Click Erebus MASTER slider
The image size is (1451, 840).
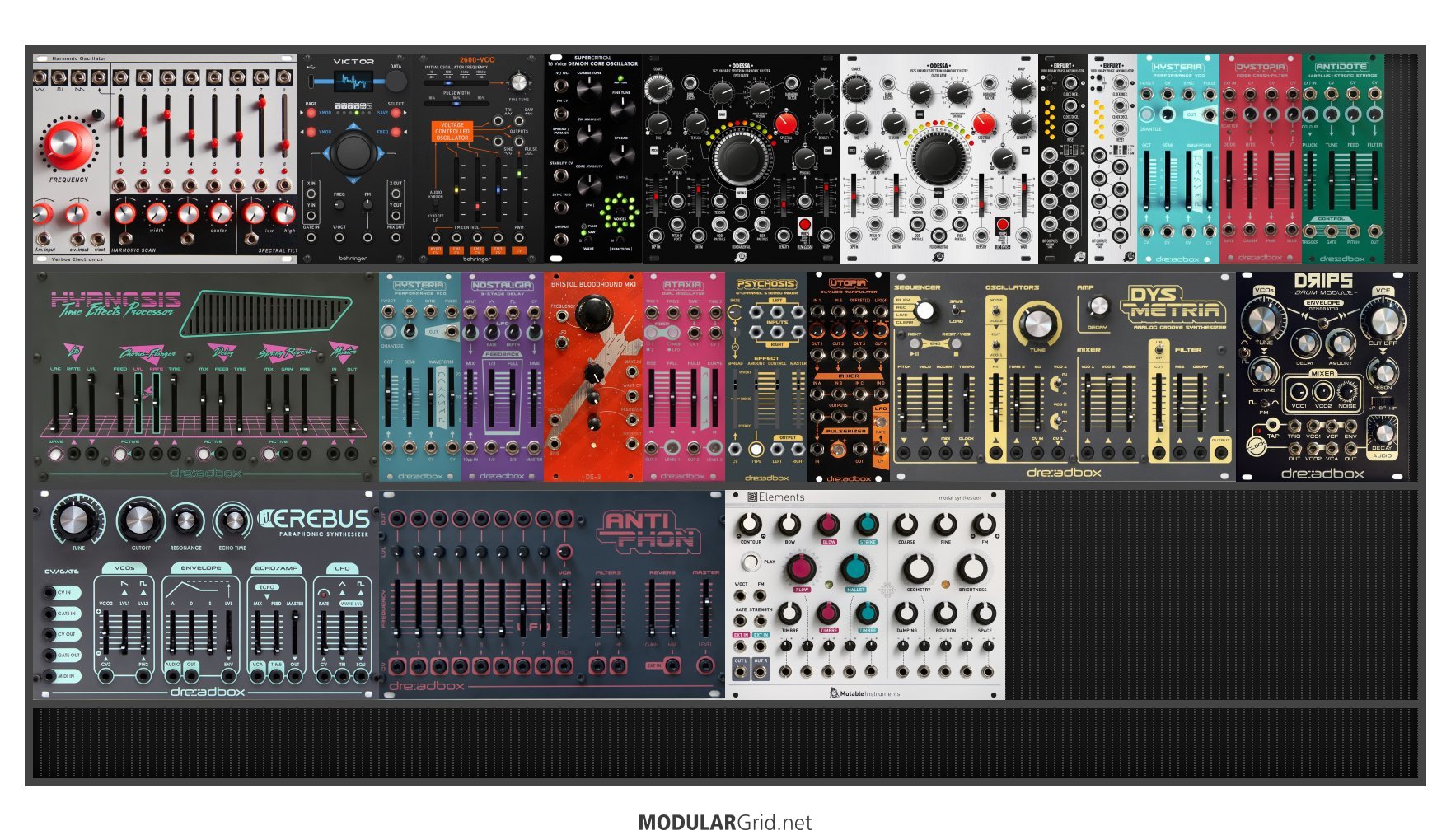pyautogui.click(x=295, y=632)
